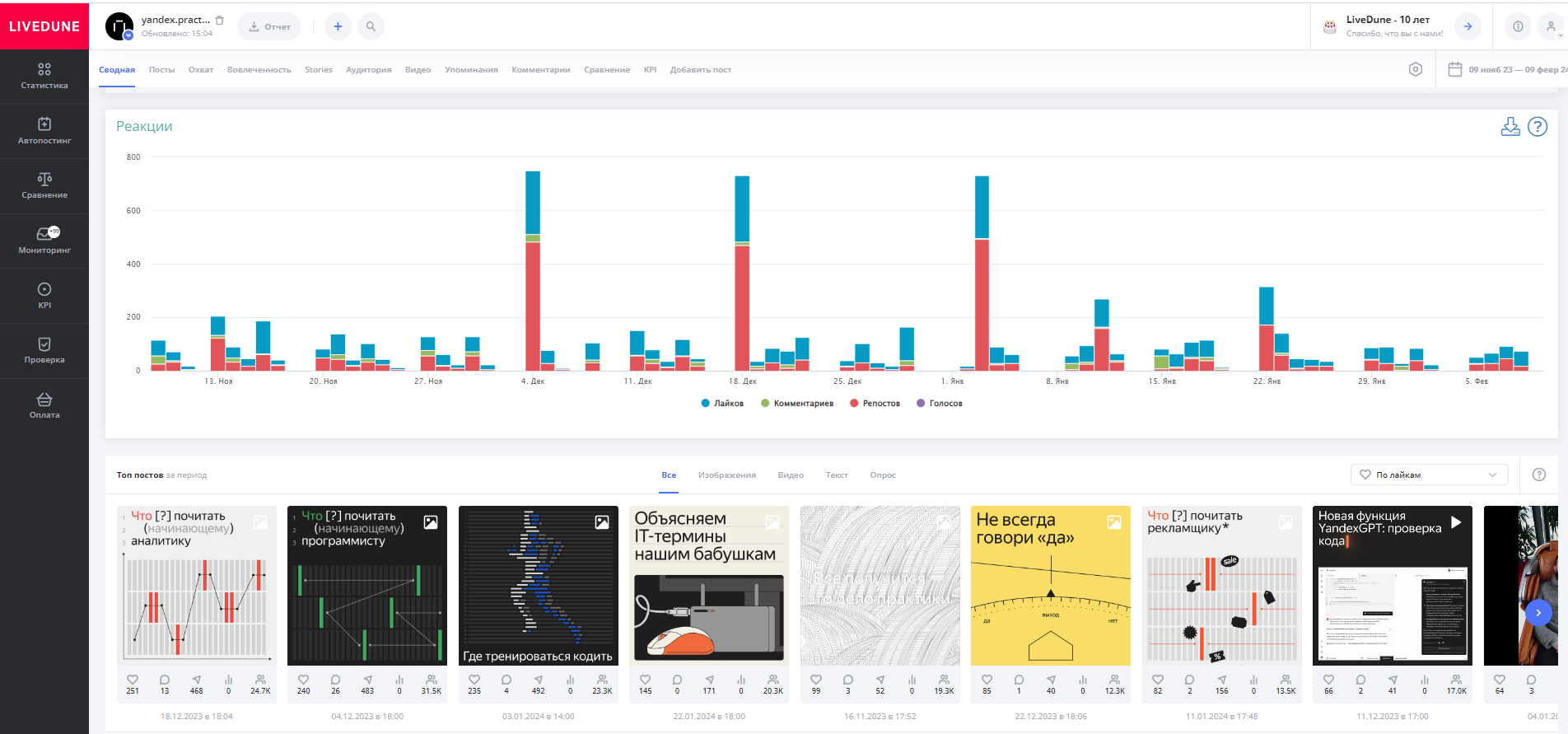Open the Оплата sidebar section
Image resolution: width=1568 pixels, height=734 pixels.
click(x=44, y=406)
